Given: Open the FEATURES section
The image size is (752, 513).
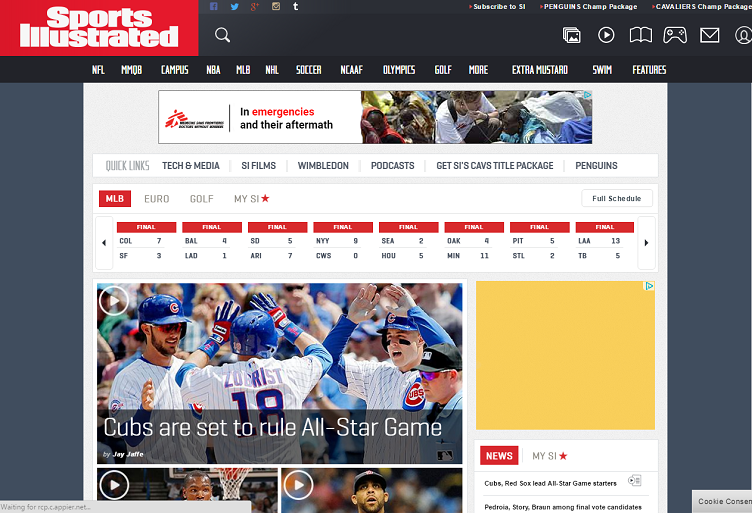Looking at the screenshot, I should click(649, 70).
